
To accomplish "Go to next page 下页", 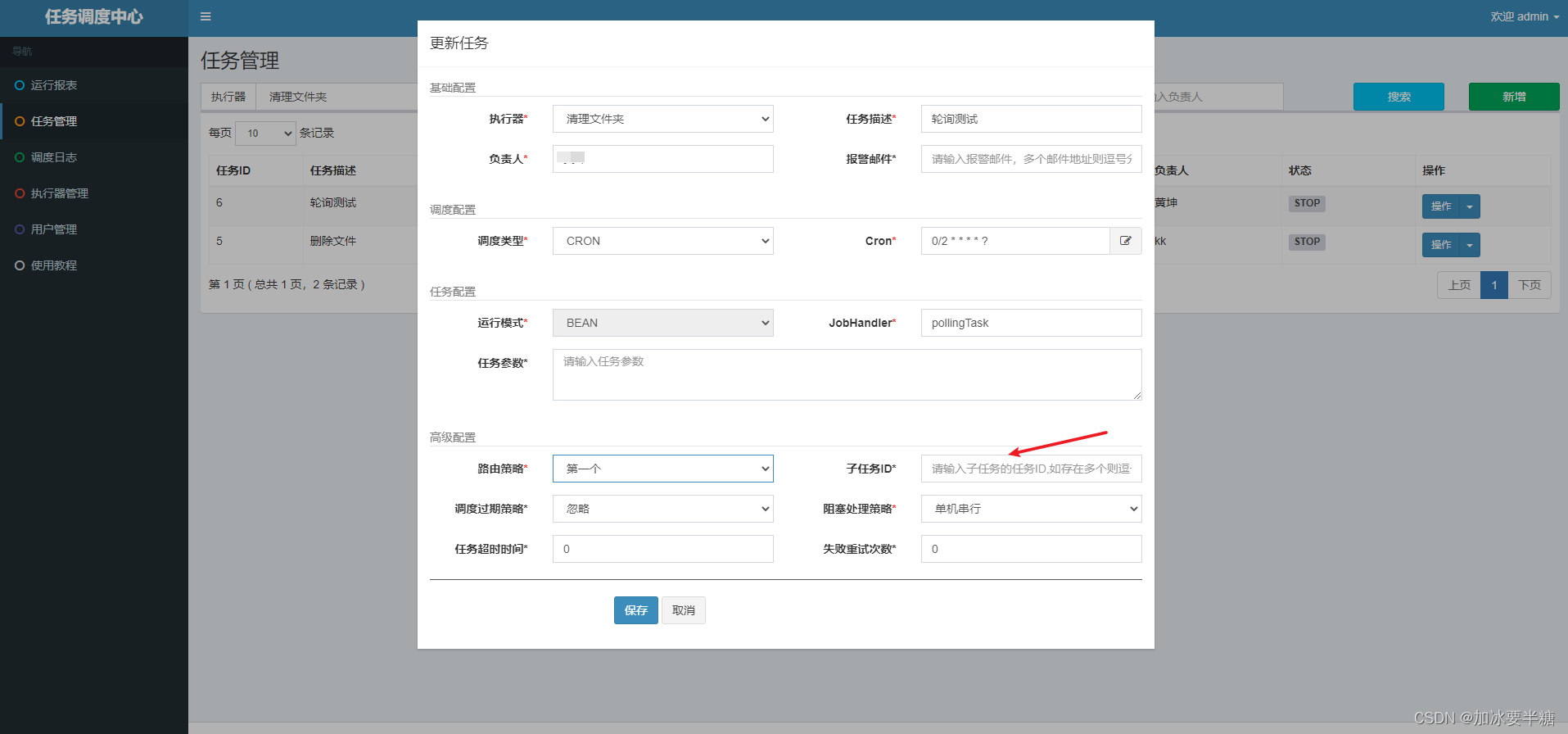I will 1530,285.
